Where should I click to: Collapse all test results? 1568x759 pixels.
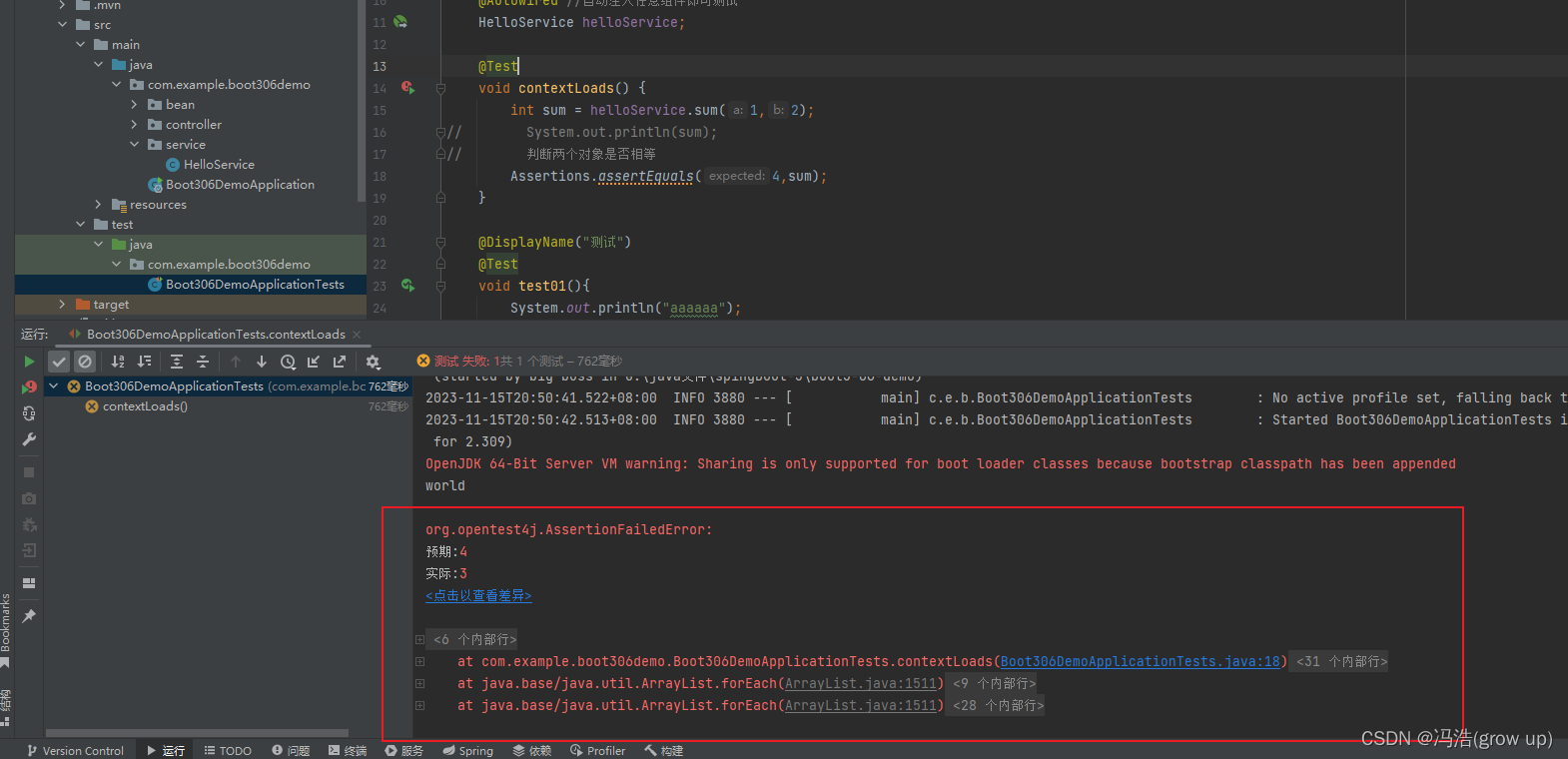(x=203, y=362)
